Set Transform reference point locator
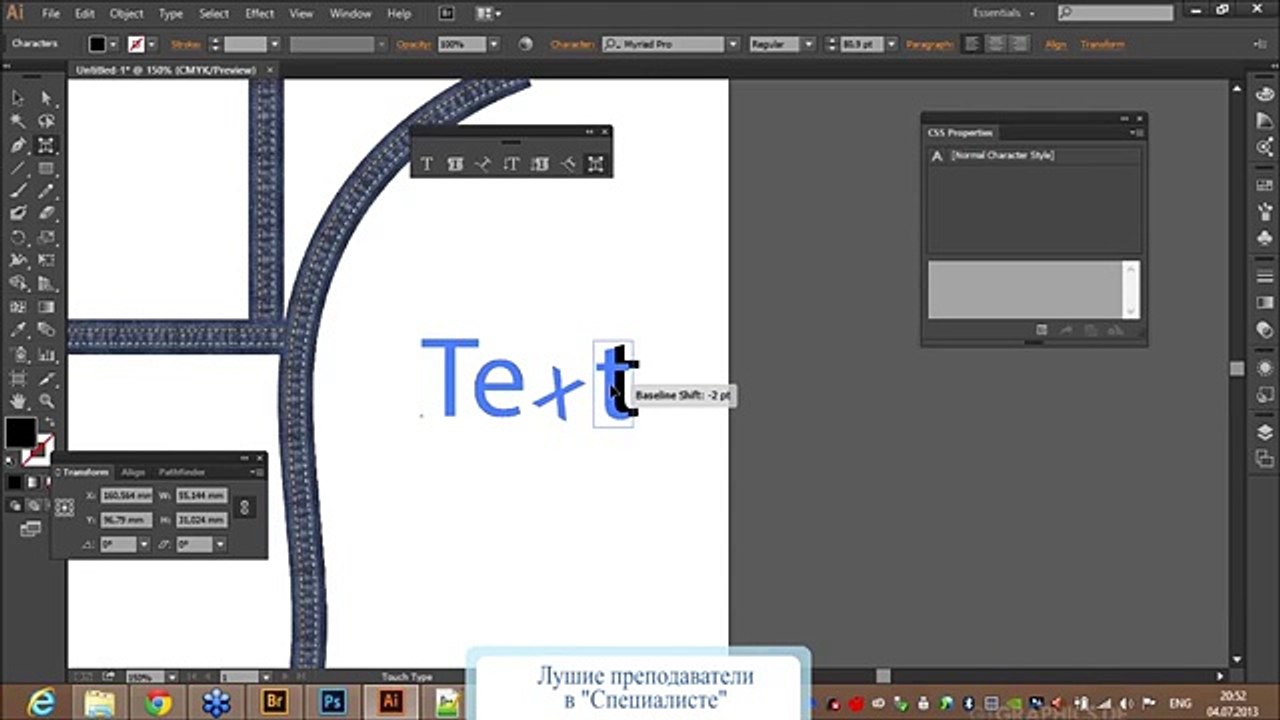The height and width of the screenshot is (720, 1280). pyautogui.click(x=65, y=508)
